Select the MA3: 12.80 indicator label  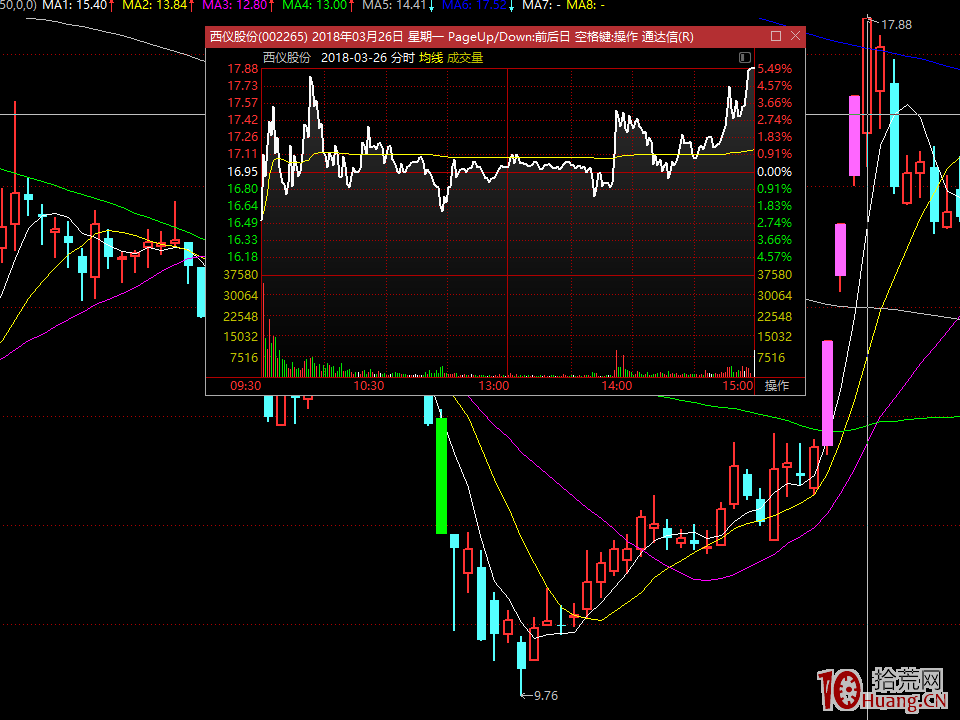pos(234,6)
